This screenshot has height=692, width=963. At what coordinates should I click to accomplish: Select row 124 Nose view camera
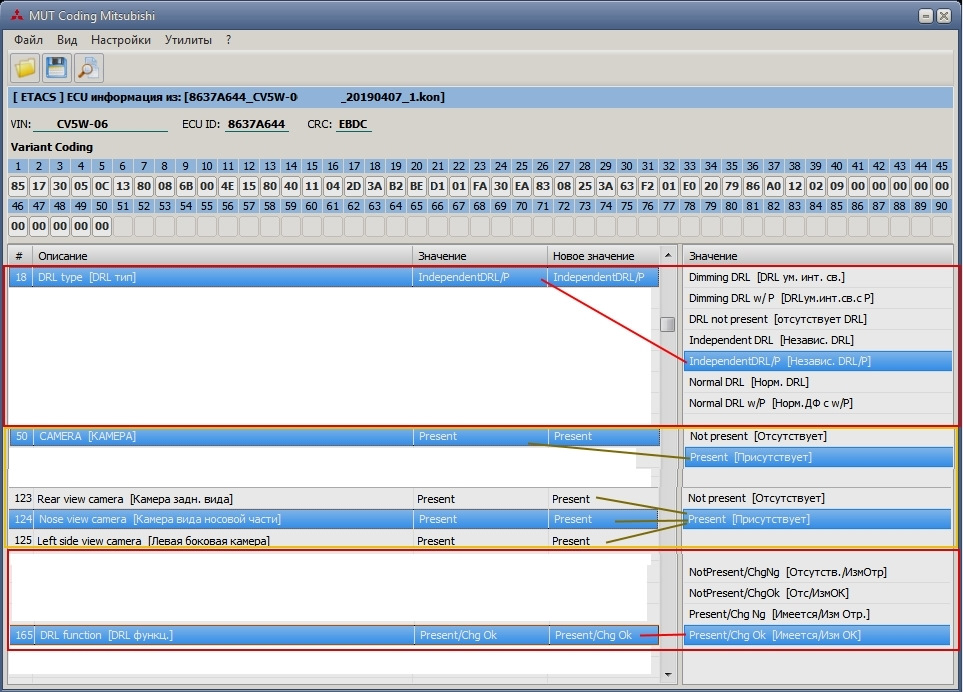[333, 519]
